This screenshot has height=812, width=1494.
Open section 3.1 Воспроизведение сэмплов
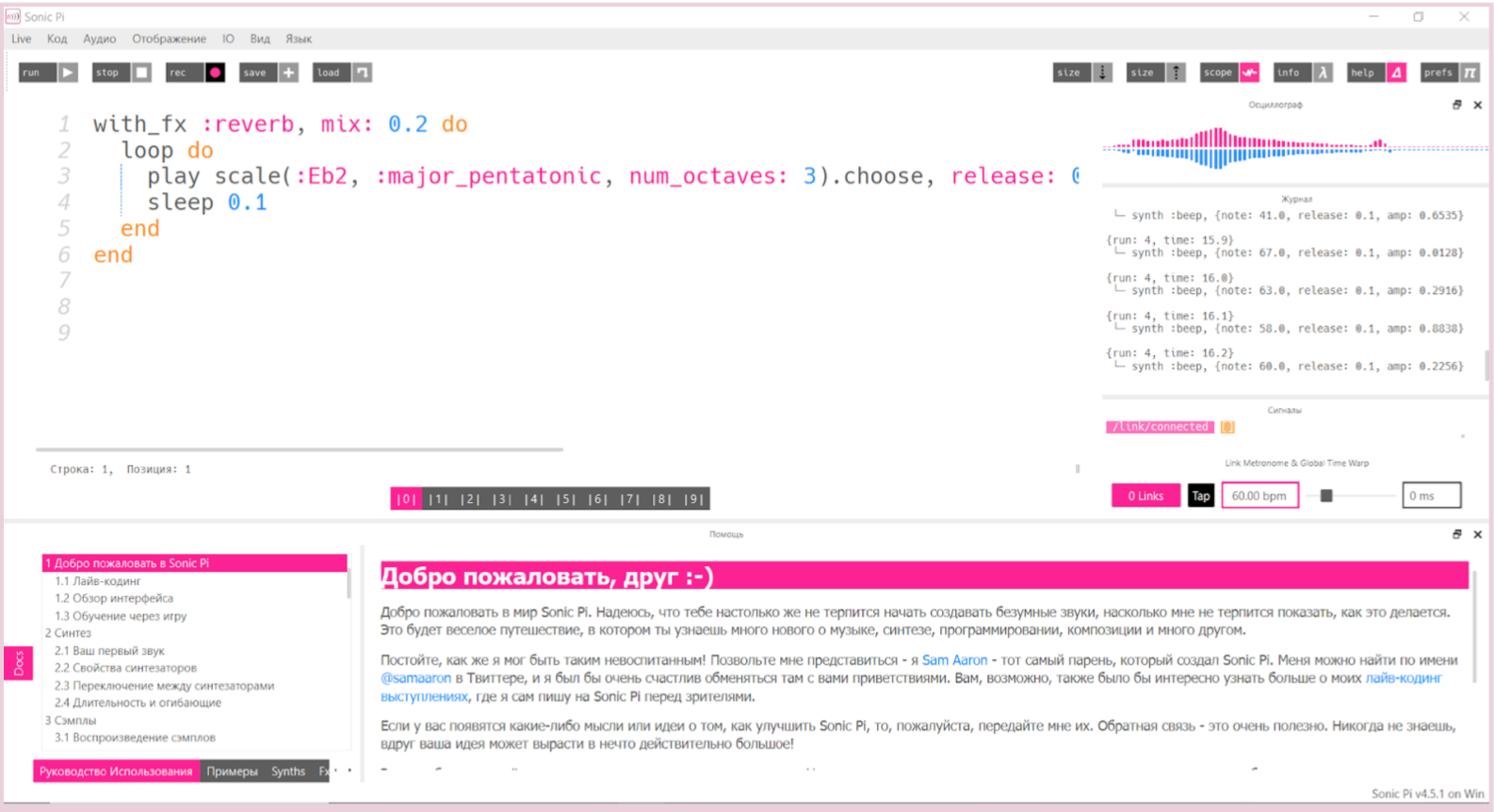[x=135, y=738]
